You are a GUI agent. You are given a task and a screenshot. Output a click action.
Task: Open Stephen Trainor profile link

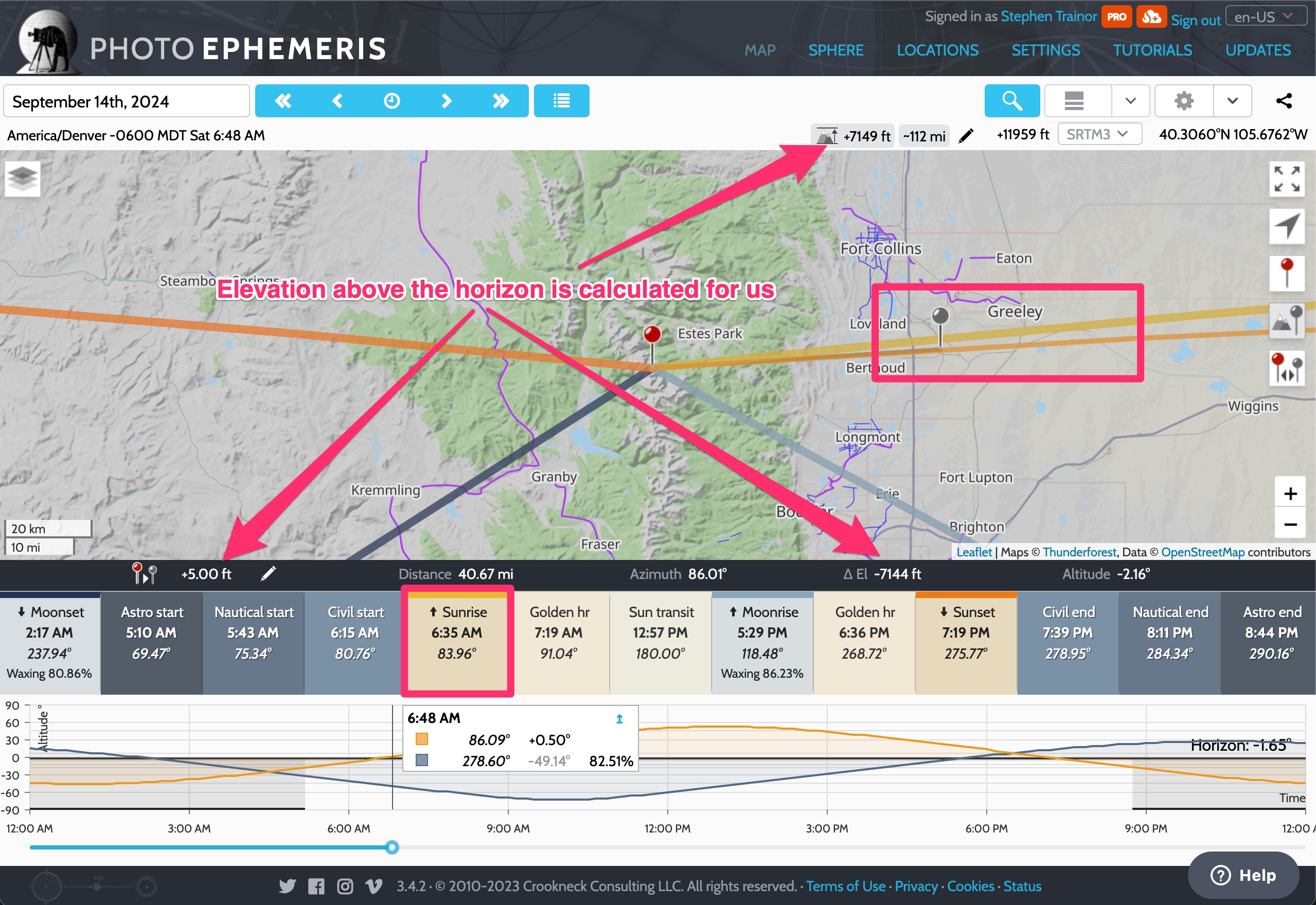tap(1049, 16)
